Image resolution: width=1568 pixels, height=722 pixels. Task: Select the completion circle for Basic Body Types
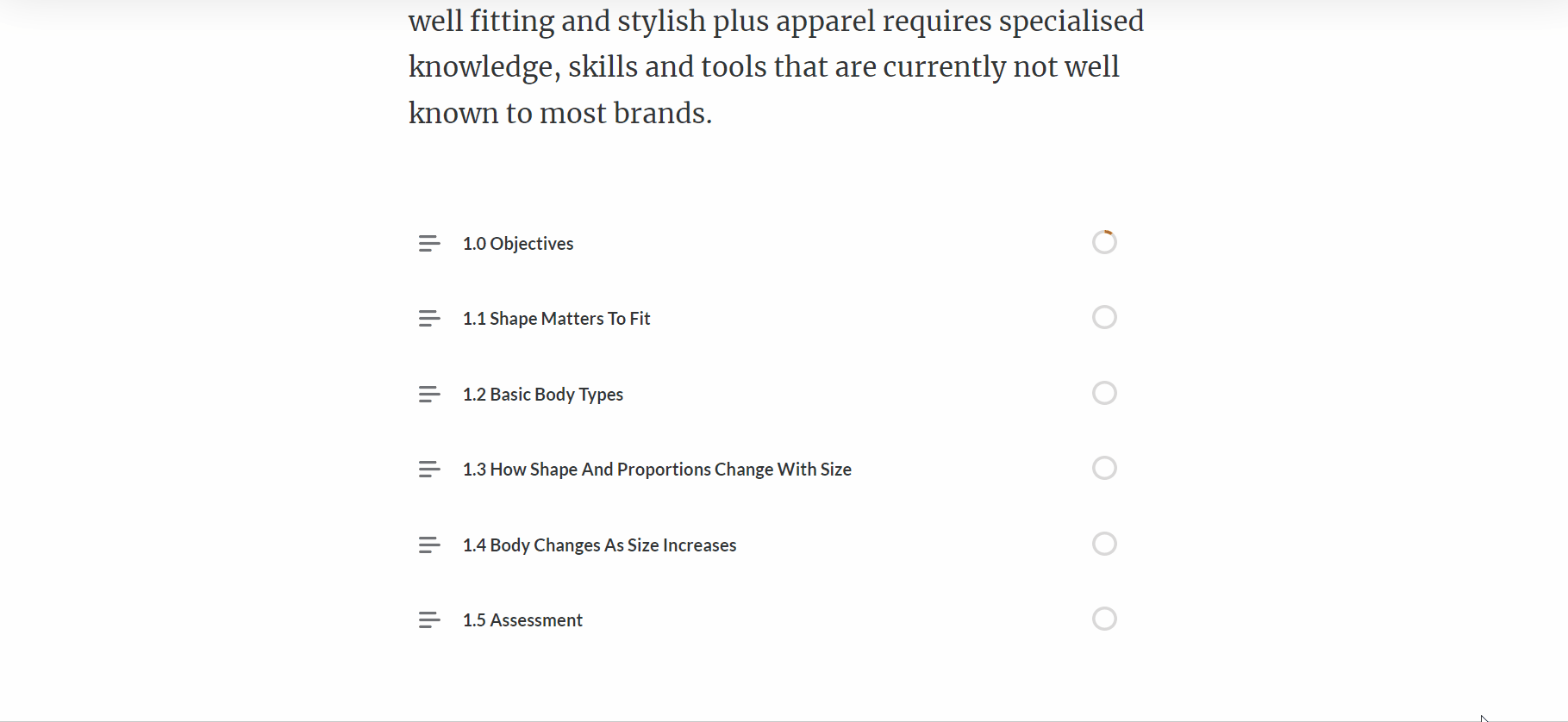(1104, 393)
